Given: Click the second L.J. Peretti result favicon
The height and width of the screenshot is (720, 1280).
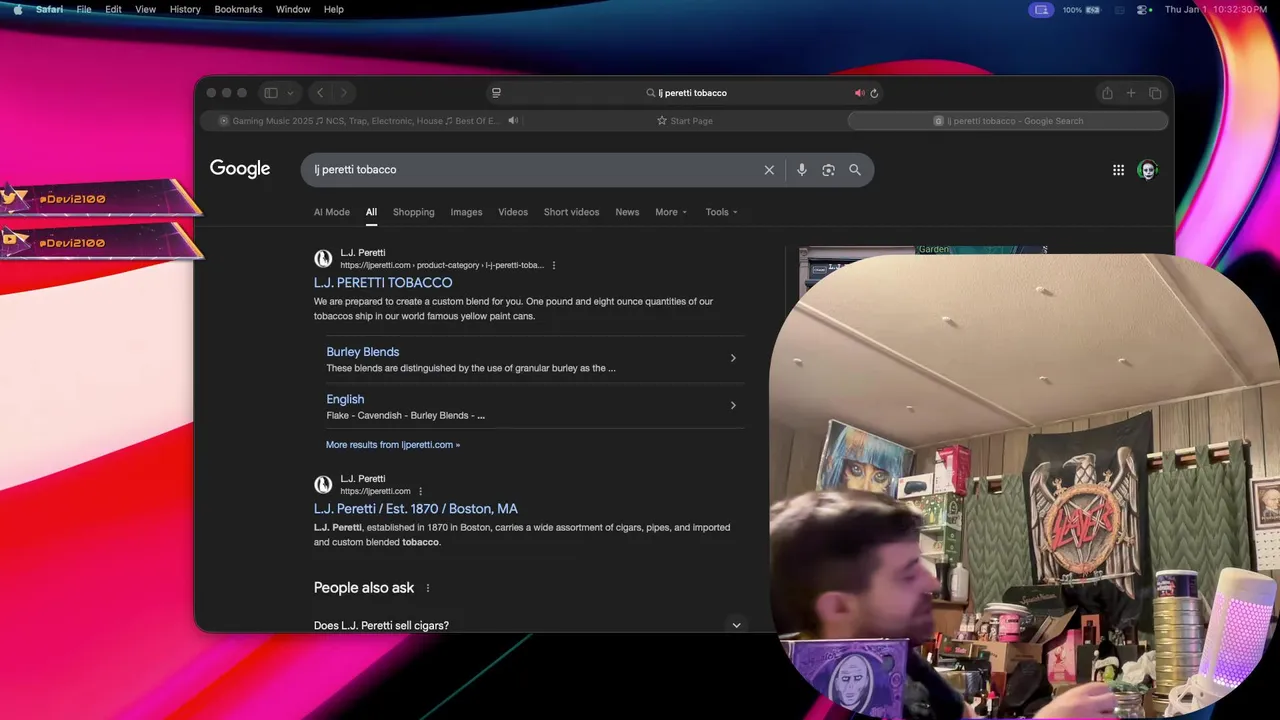Looking at the screenshot, I should (323, 485).
